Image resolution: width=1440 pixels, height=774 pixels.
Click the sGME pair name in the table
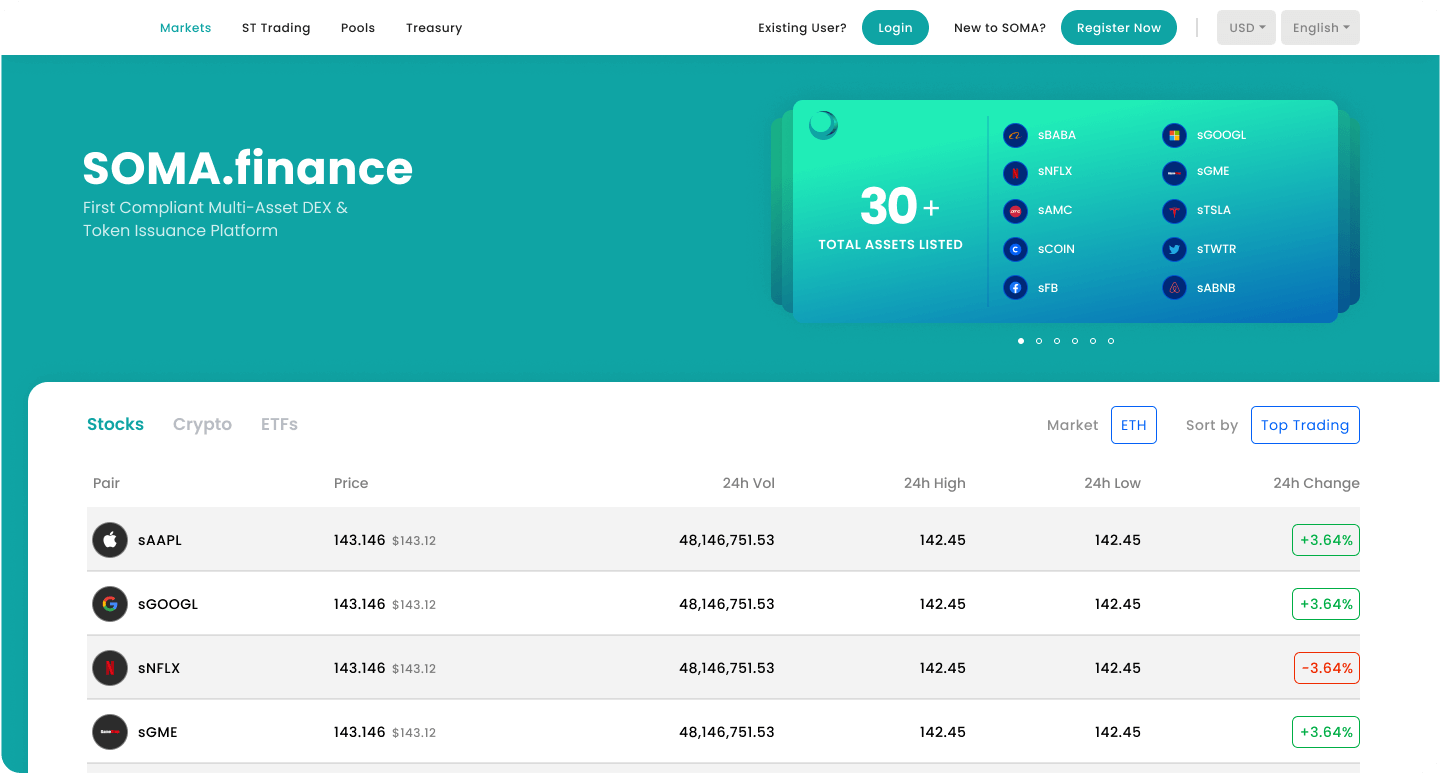[x=158, y=732]
